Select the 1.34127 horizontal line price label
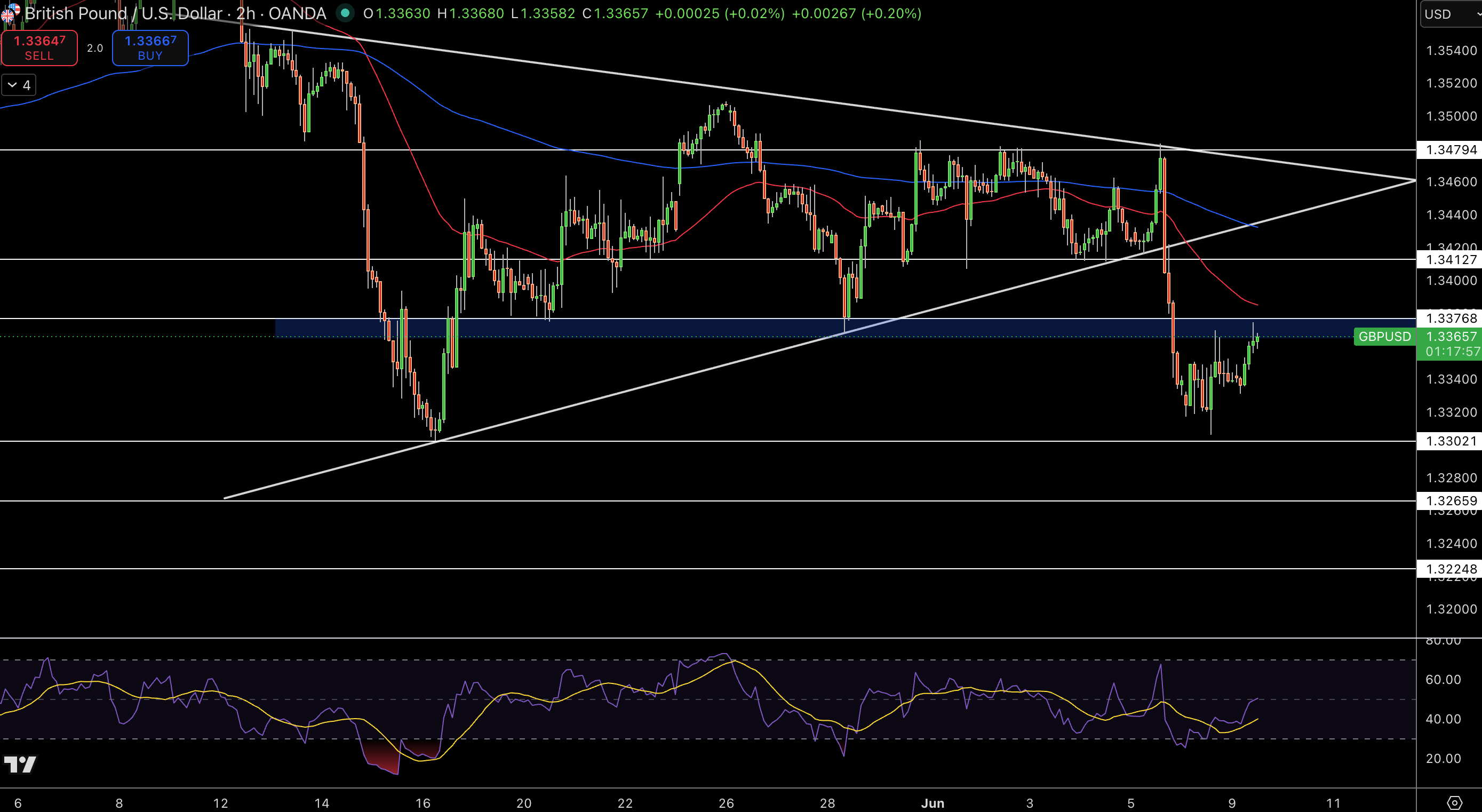The width and height of the screenshot is (1482, 812). click(x=1449, y=259)
